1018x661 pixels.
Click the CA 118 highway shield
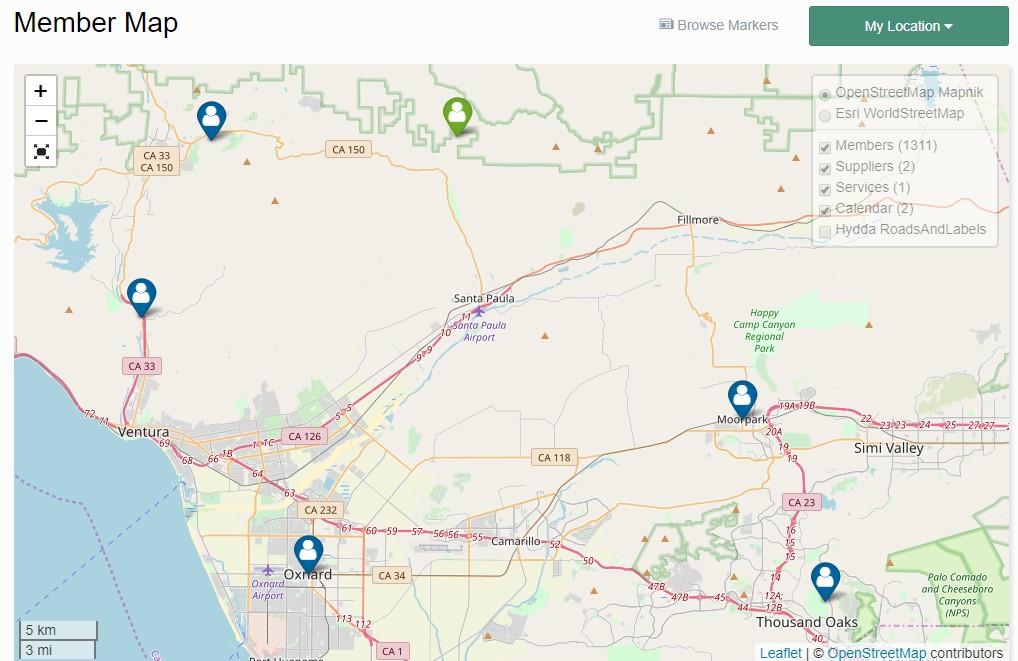pos(554,457)
